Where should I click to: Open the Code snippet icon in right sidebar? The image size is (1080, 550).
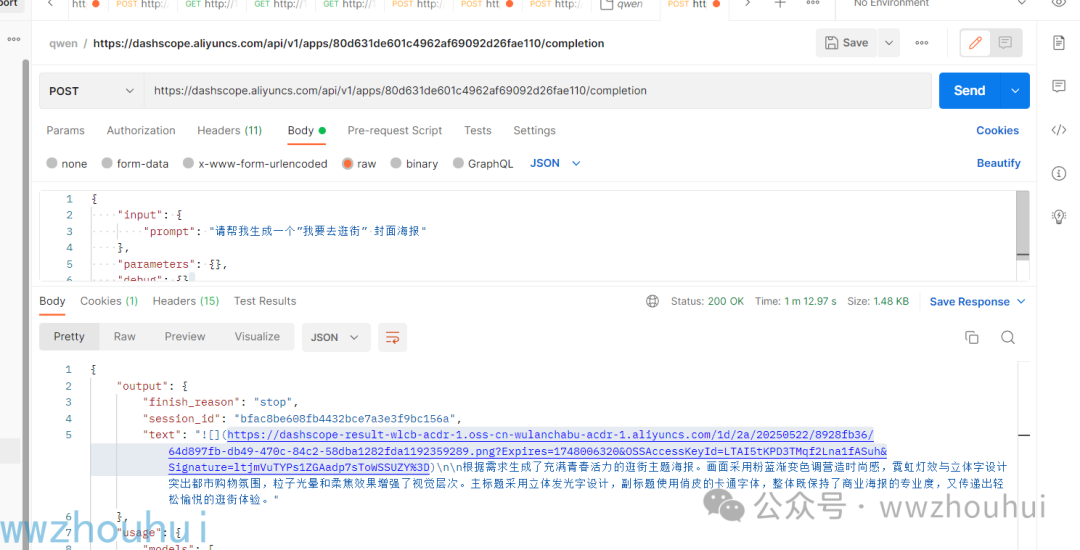click(1059, 130)
